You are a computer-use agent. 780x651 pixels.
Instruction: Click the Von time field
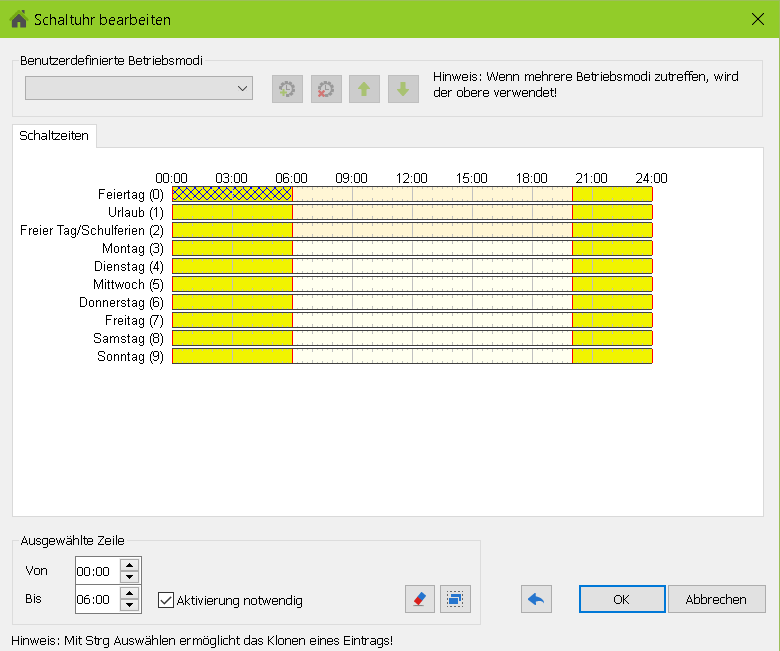pos(97,571)
